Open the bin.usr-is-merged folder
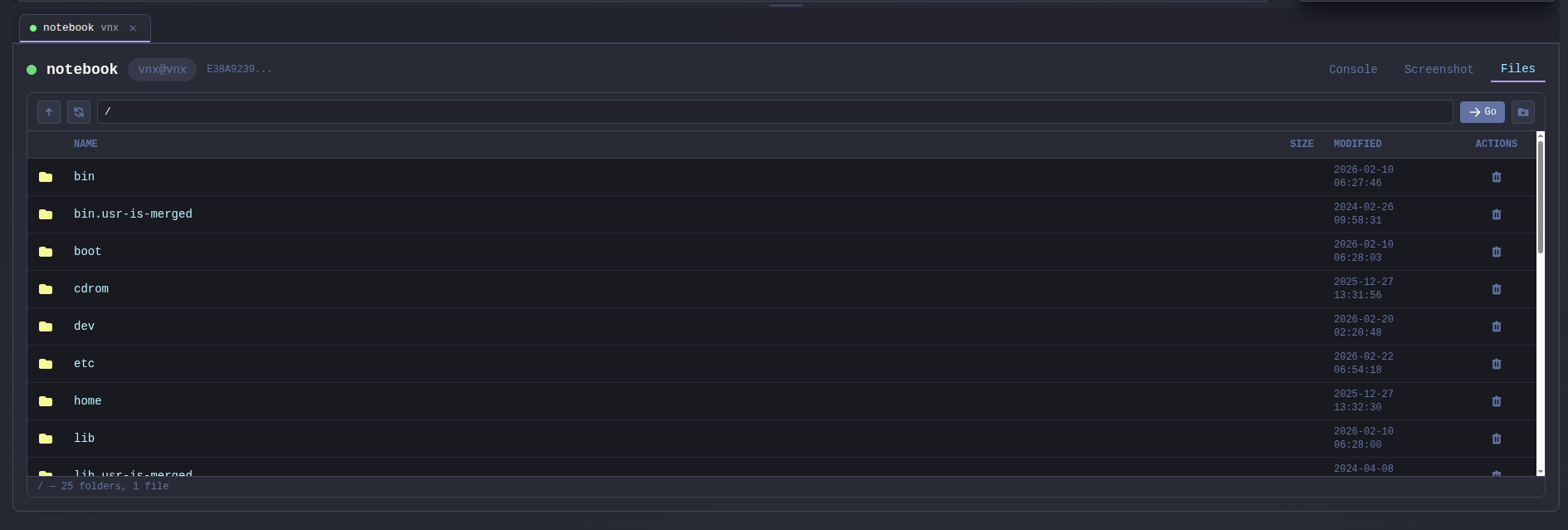The height and width of the screenshot is (530, 1568). 133,214
